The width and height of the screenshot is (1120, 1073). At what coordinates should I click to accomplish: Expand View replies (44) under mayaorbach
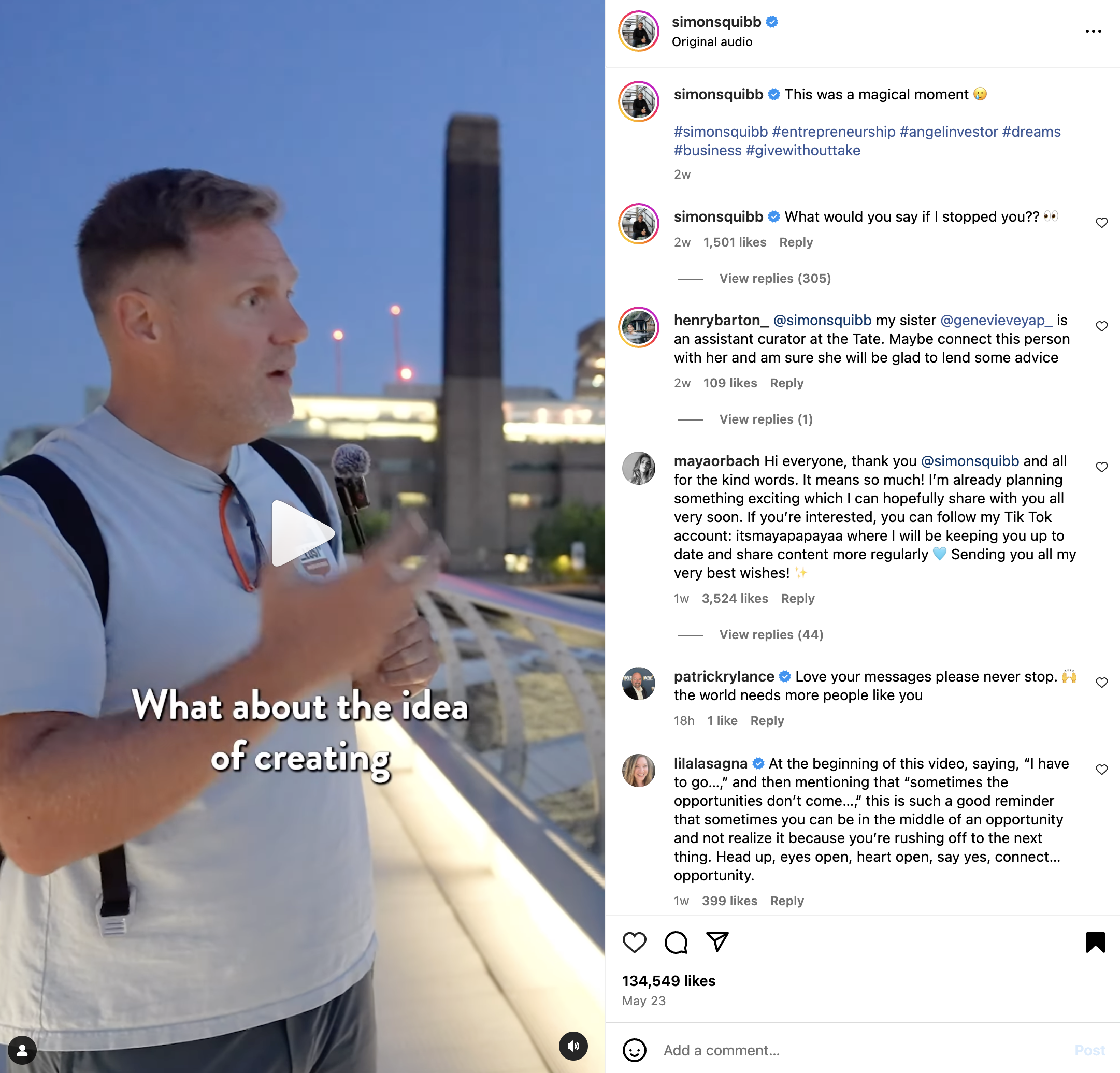tap(771, 635)
